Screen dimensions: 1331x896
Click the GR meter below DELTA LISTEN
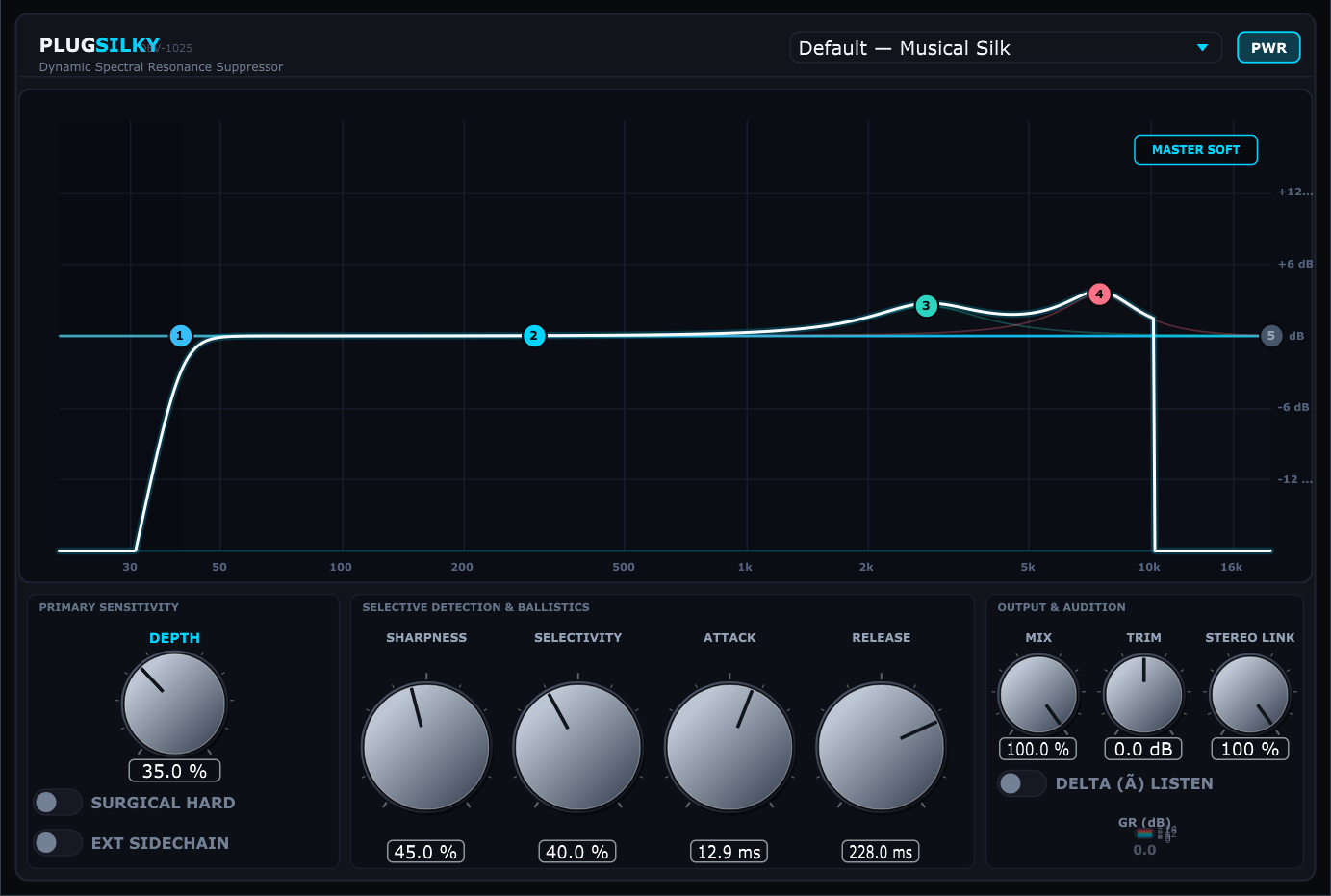pos(1145,833)
